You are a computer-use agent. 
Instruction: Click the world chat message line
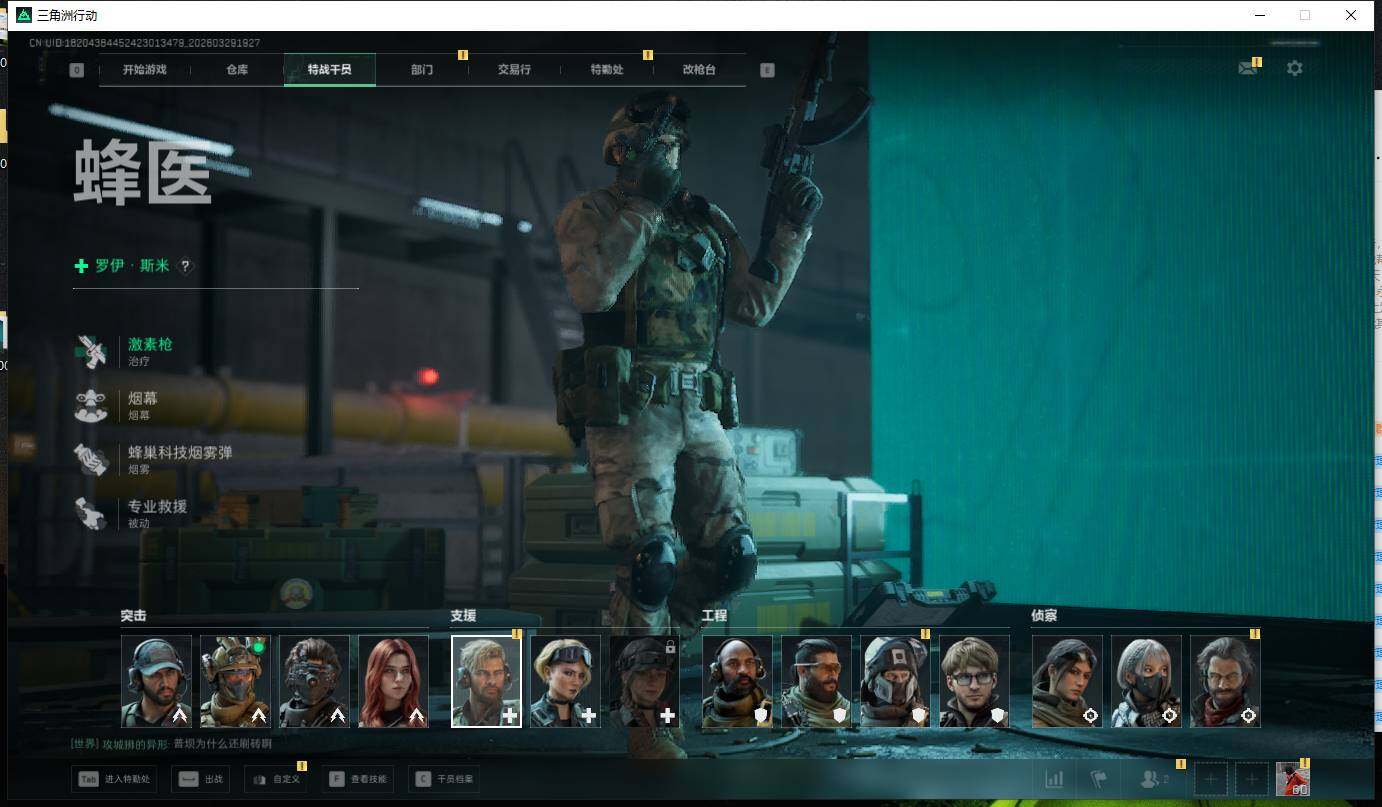[x=171, y=744]
